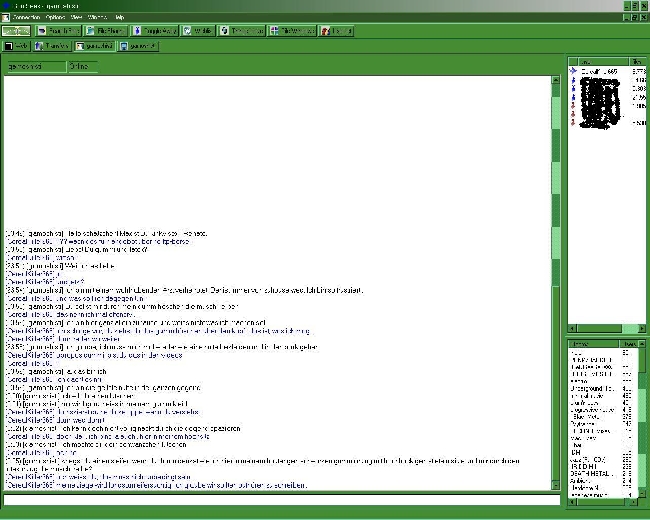650x520 pixels.
Task: Click the chat log scroll down arrow
Action: pos(556,485)
